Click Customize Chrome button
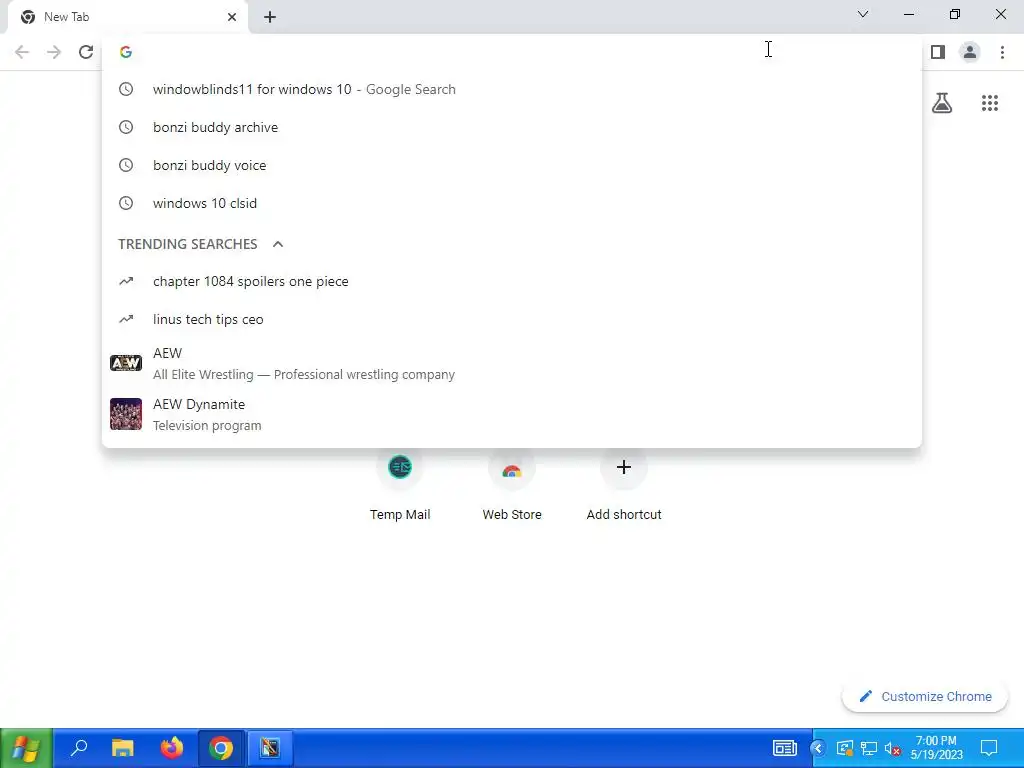 click(925, 696)
